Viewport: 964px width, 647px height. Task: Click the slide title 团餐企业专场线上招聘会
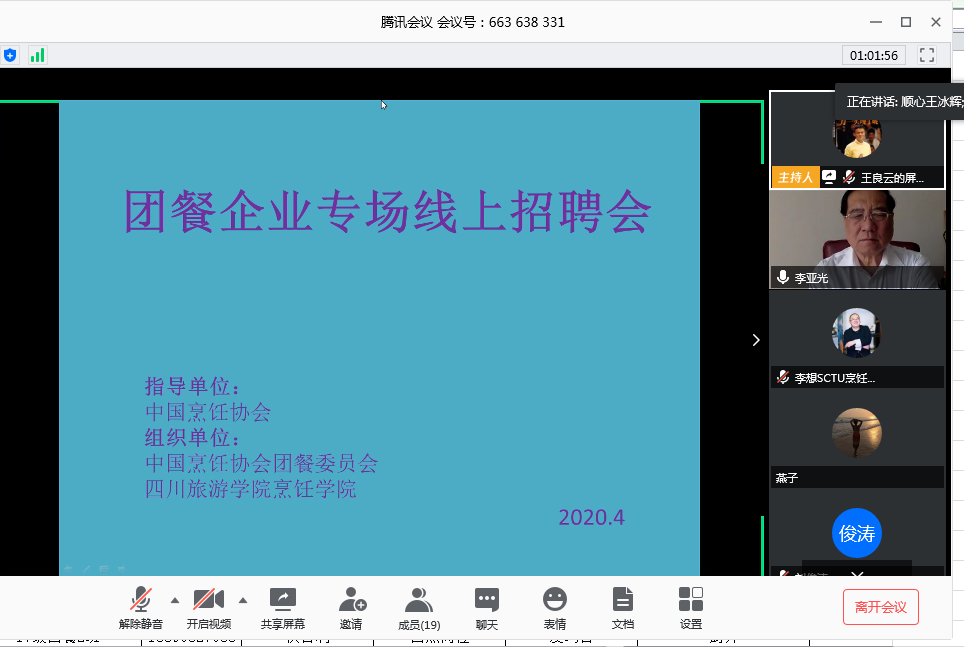tap(387, 212)
